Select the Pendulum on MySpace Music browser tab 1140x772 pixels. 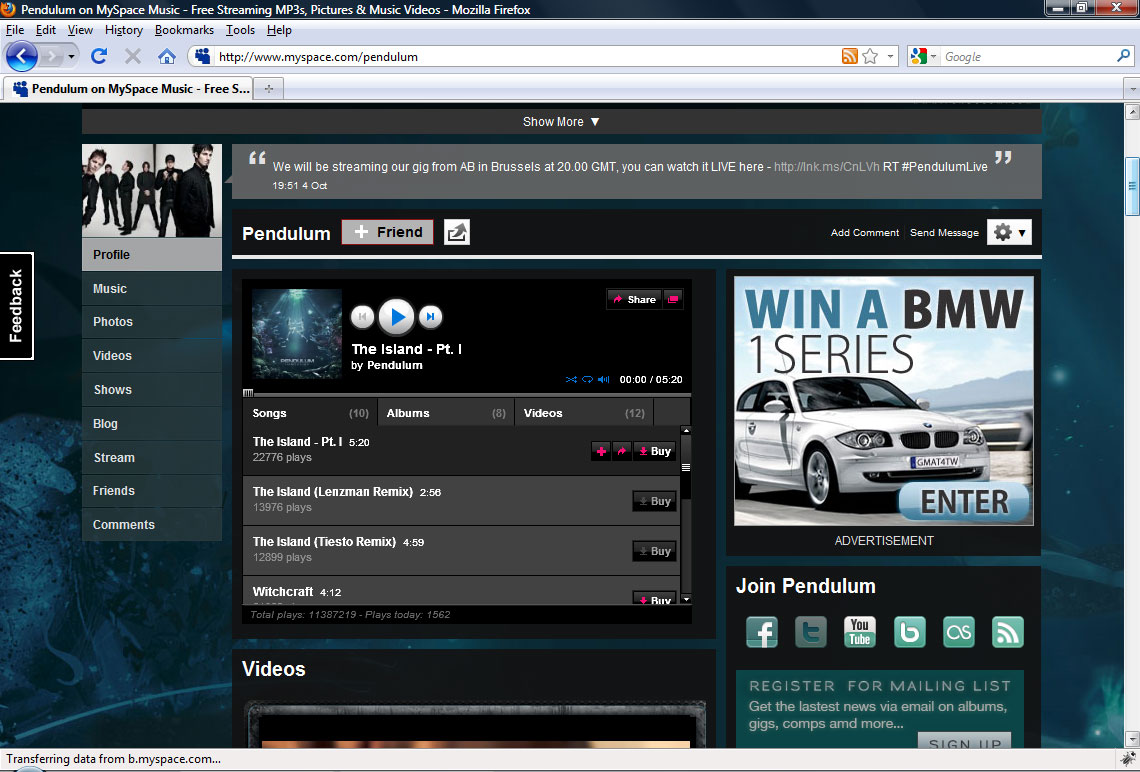(129, 89)
